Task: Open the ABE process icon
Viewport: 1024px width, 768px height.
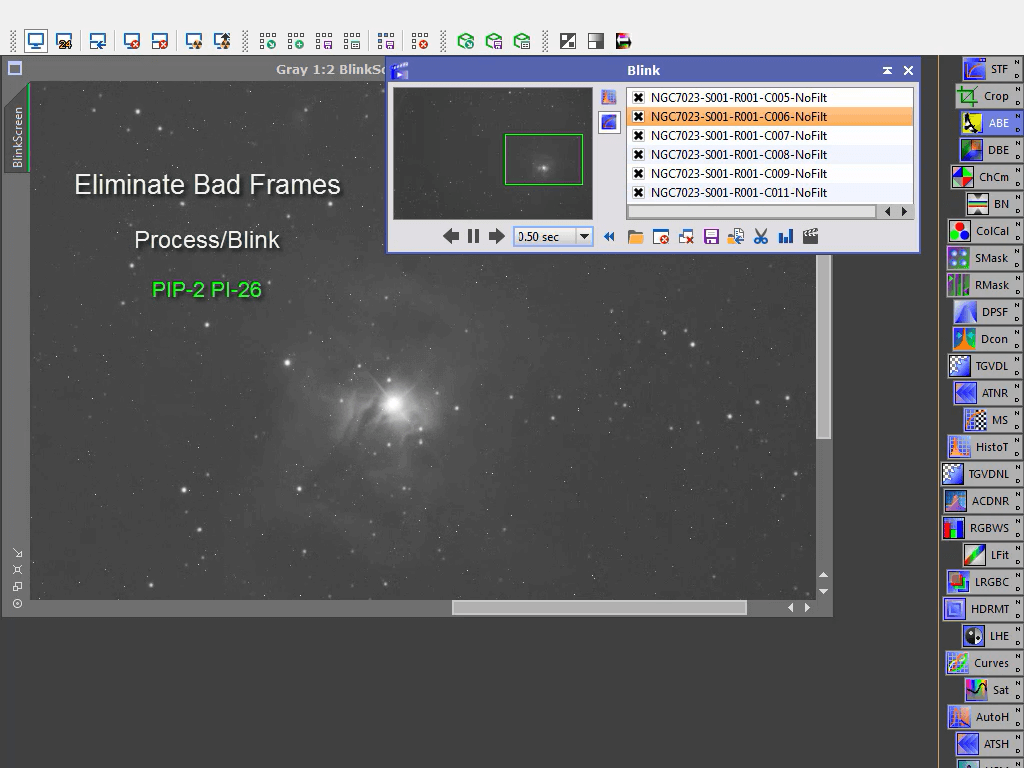Action: point(989,123)
